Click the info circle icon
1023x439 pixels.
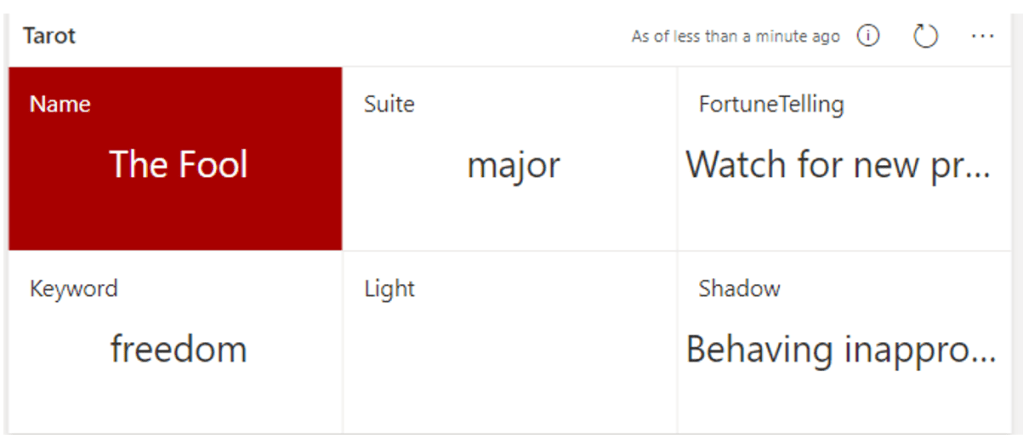868,37
